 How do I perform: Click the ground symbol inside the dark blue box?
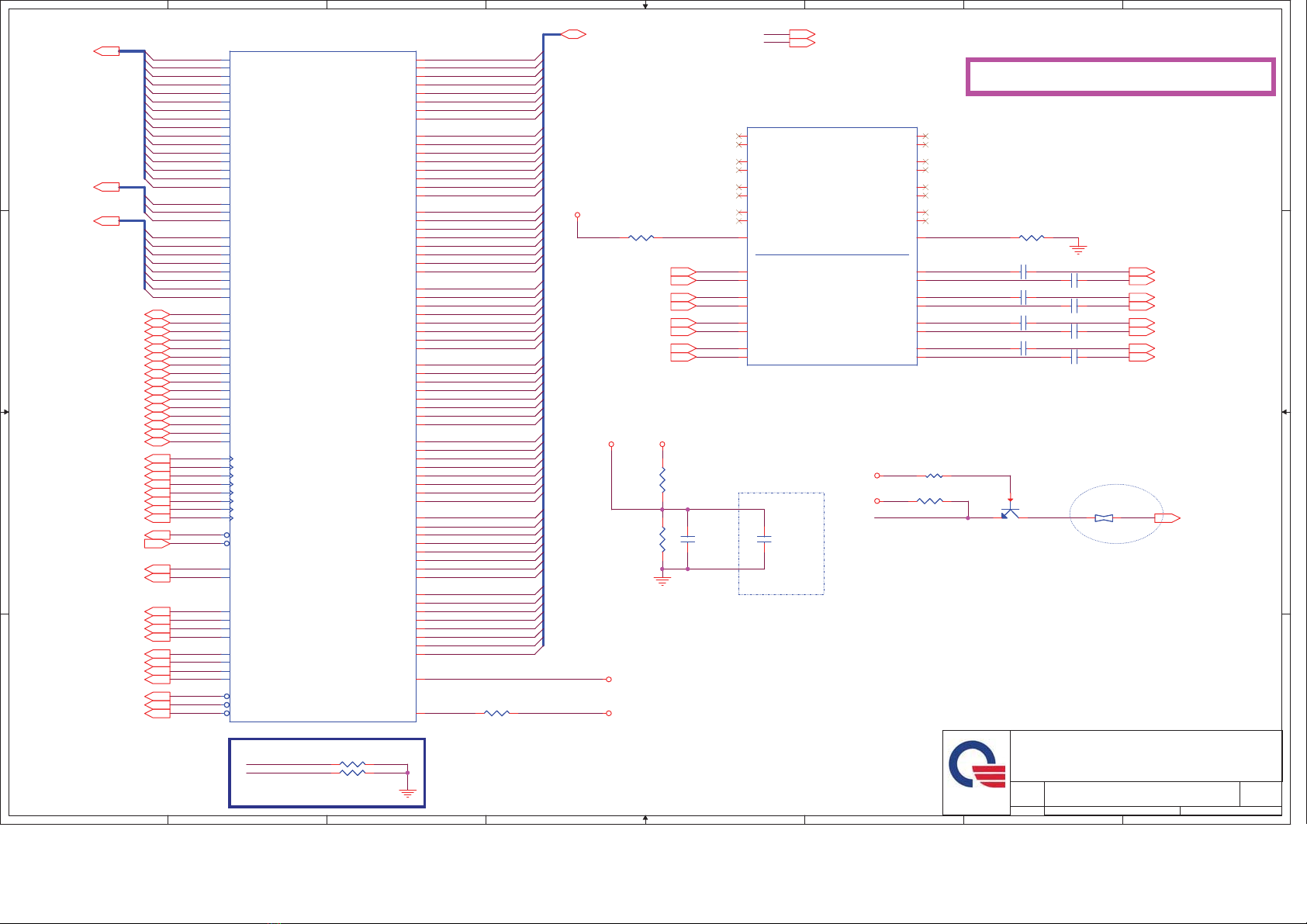pos(407,792)
